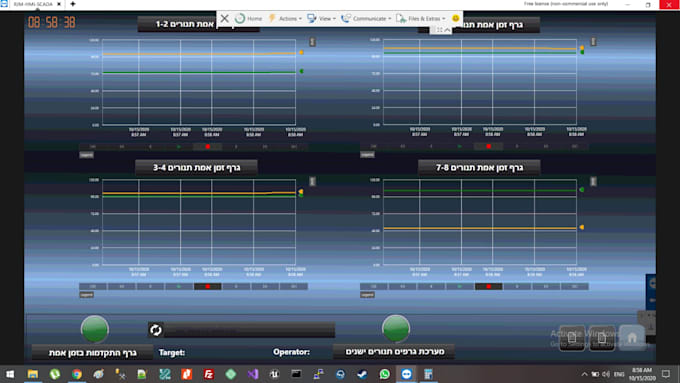The width and height of the screenshot is (680, 383).
Task: Show hidden system tray icons
Action: [x=584, y=374]
